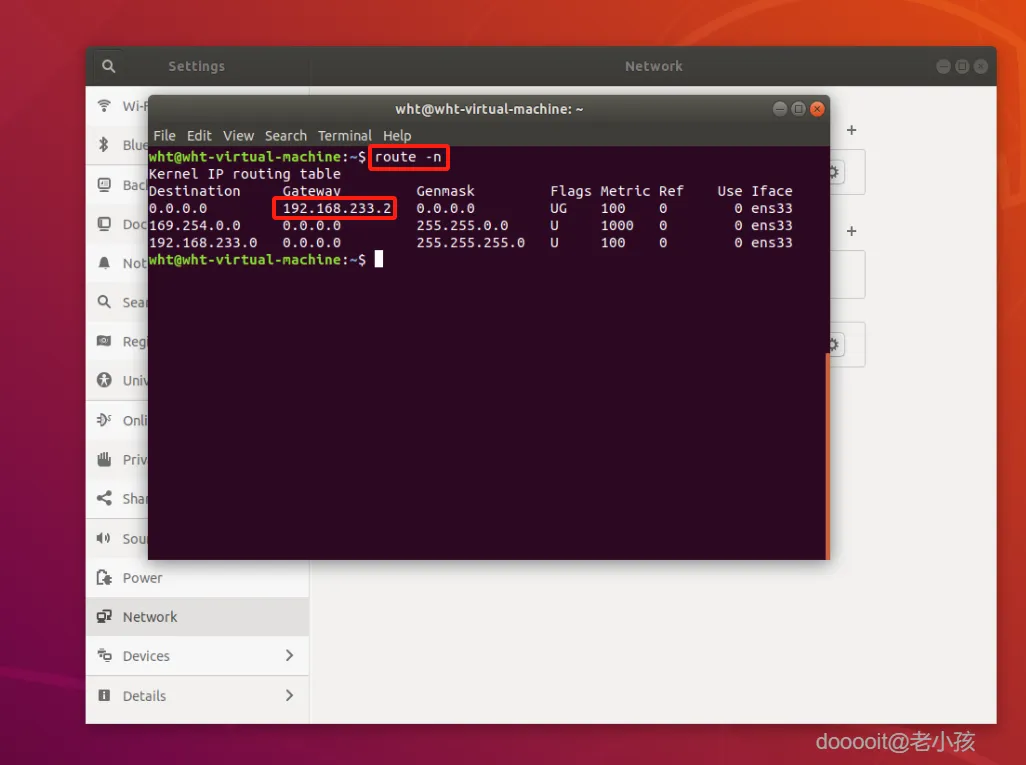Add a wired connection with upper plus button

tap(851, 130)
